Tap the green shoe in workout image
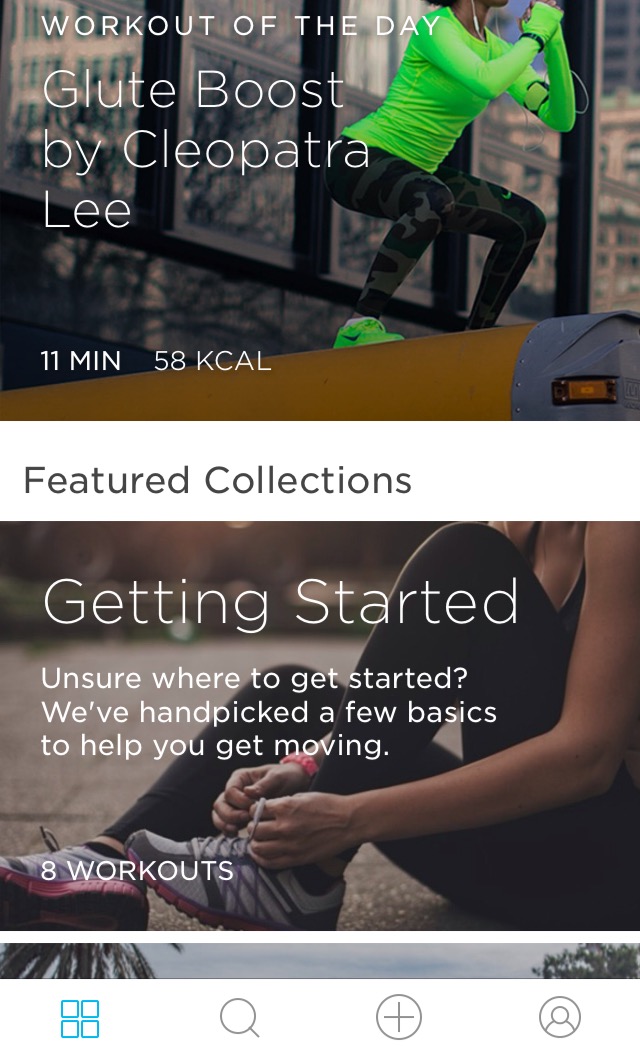 click(x=366, y=333)
